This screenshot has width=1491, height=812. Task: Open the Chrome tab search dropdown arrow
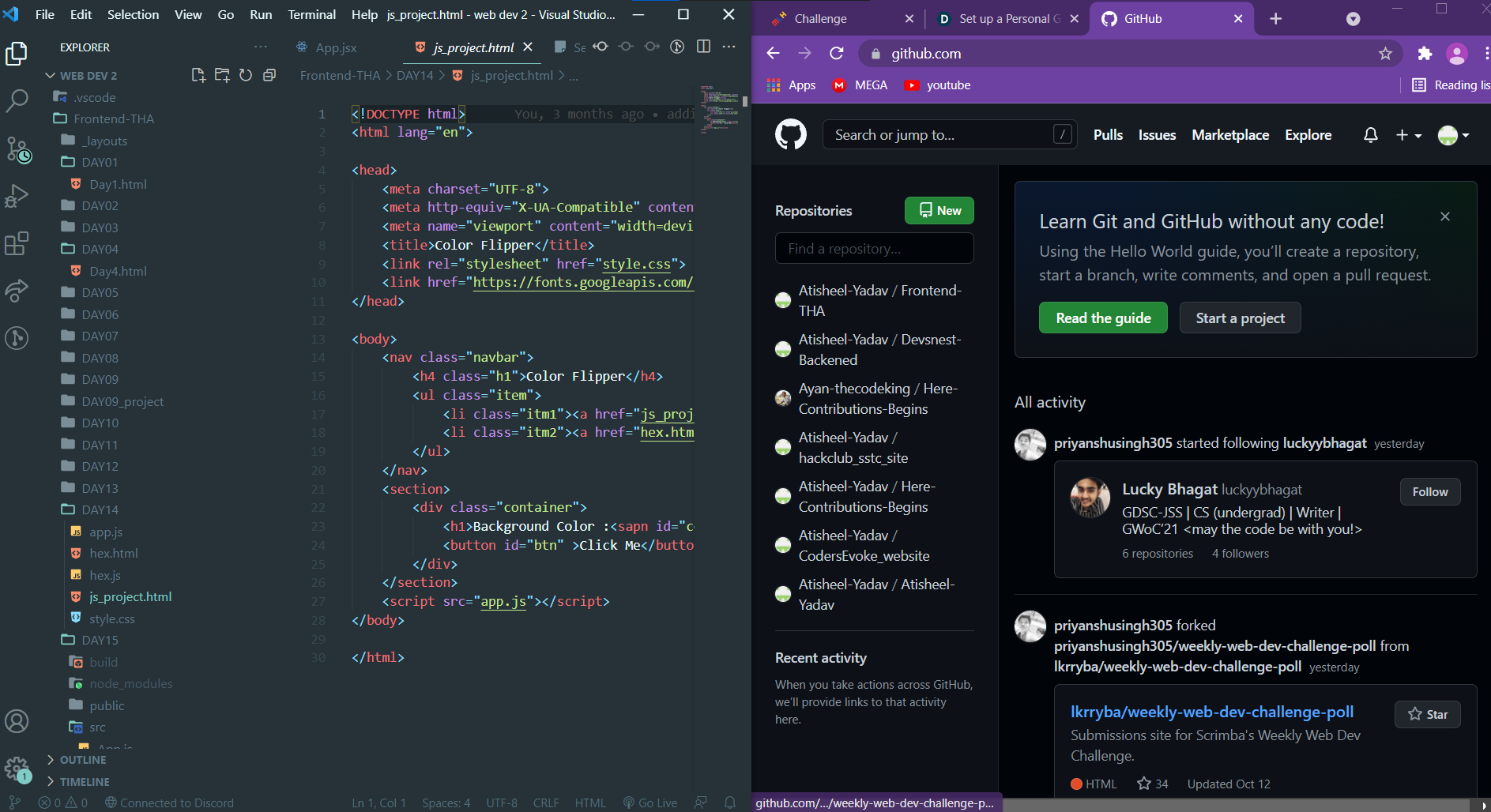tap(1354, 19)
